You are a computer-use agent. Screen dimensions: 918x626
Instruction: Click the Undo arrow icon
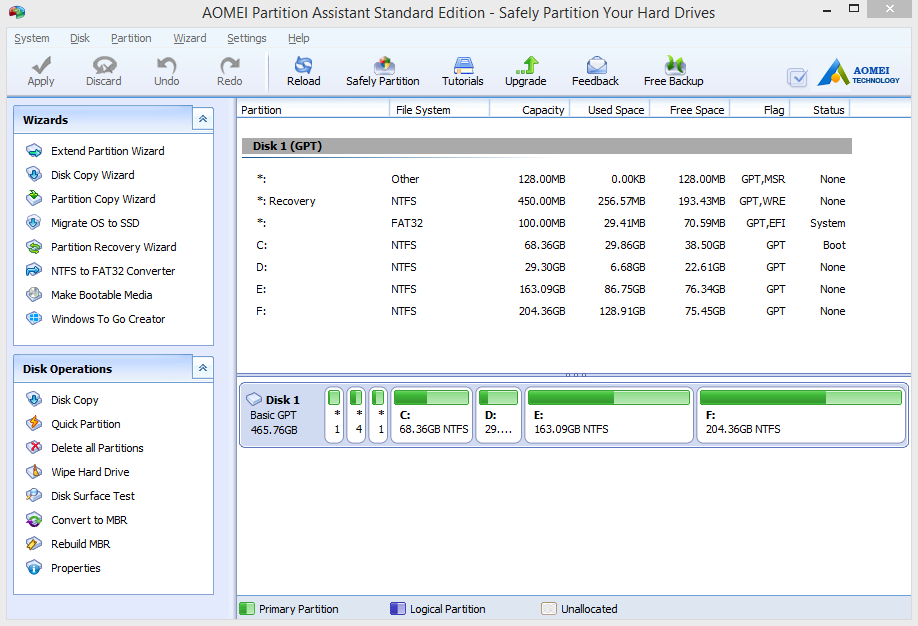[x=167, y=64]
